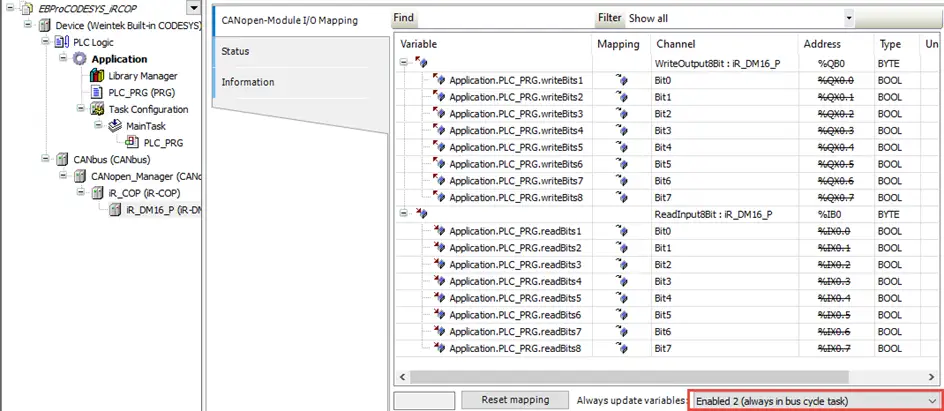
Task: Click mapping icon for writeBits1 row
Action: [621, 80]
